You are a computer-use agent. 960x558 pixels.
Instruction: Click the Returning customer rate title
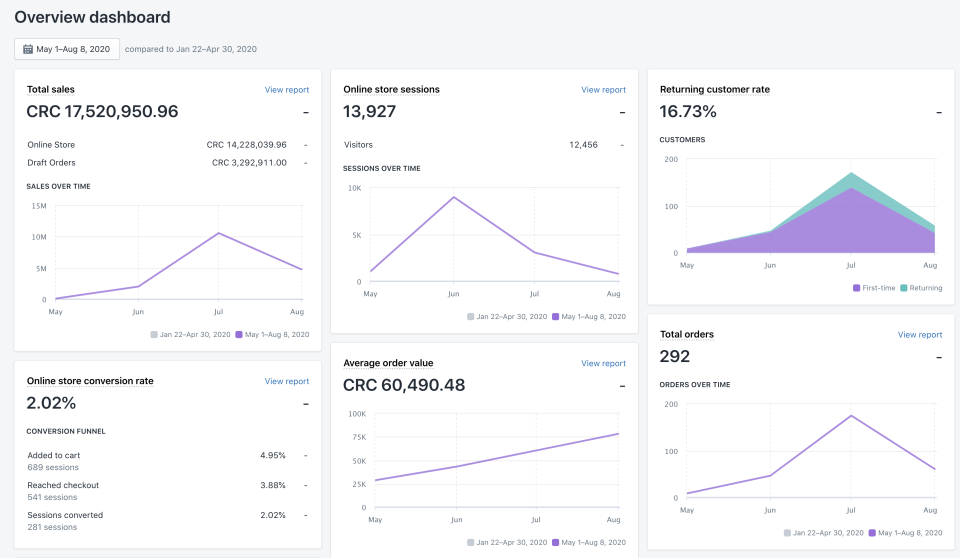pos(714,89)
